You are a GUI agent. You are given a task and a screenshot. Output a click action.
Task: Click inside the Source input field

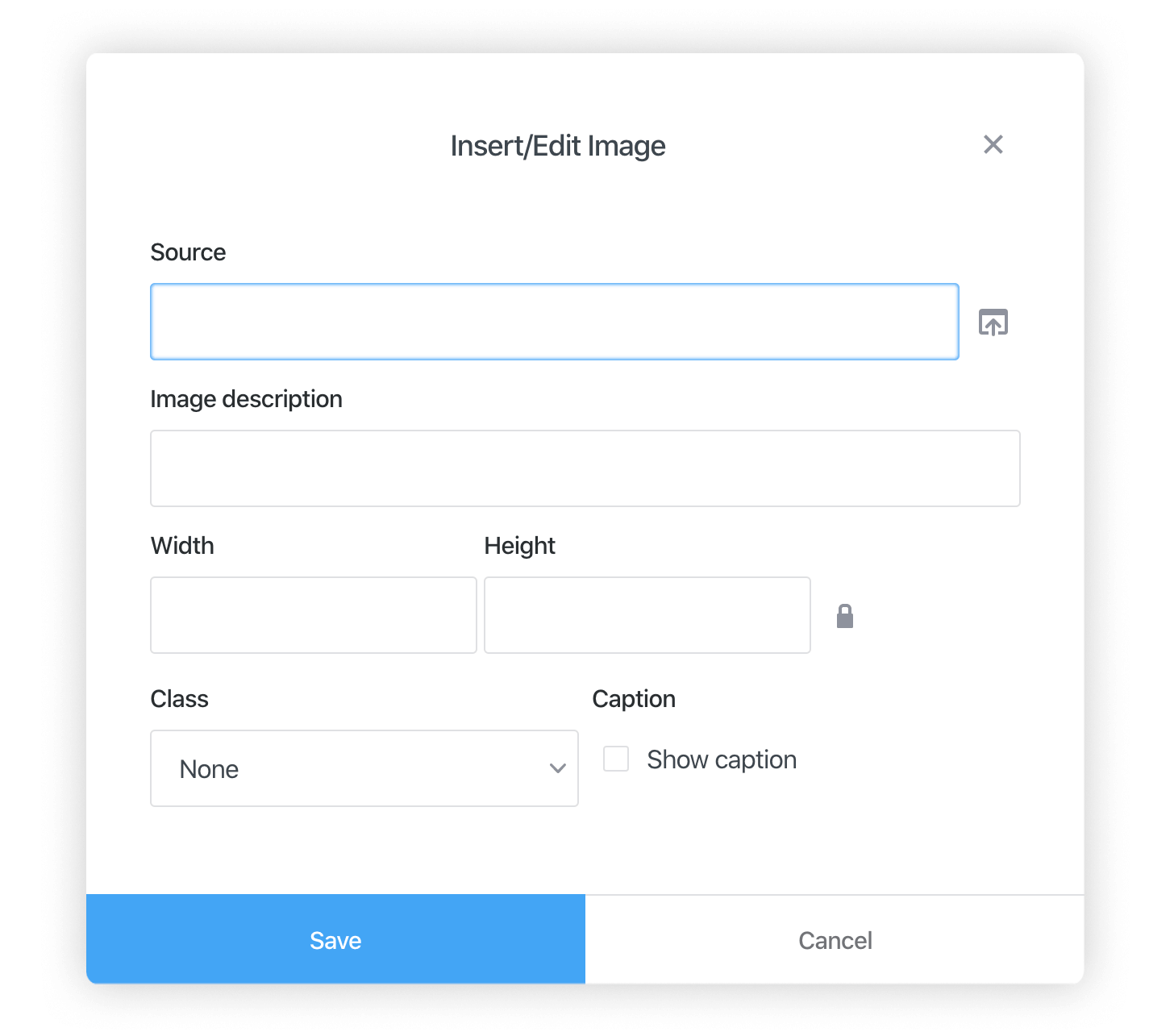pyautogui.click(x=554, y=322)
